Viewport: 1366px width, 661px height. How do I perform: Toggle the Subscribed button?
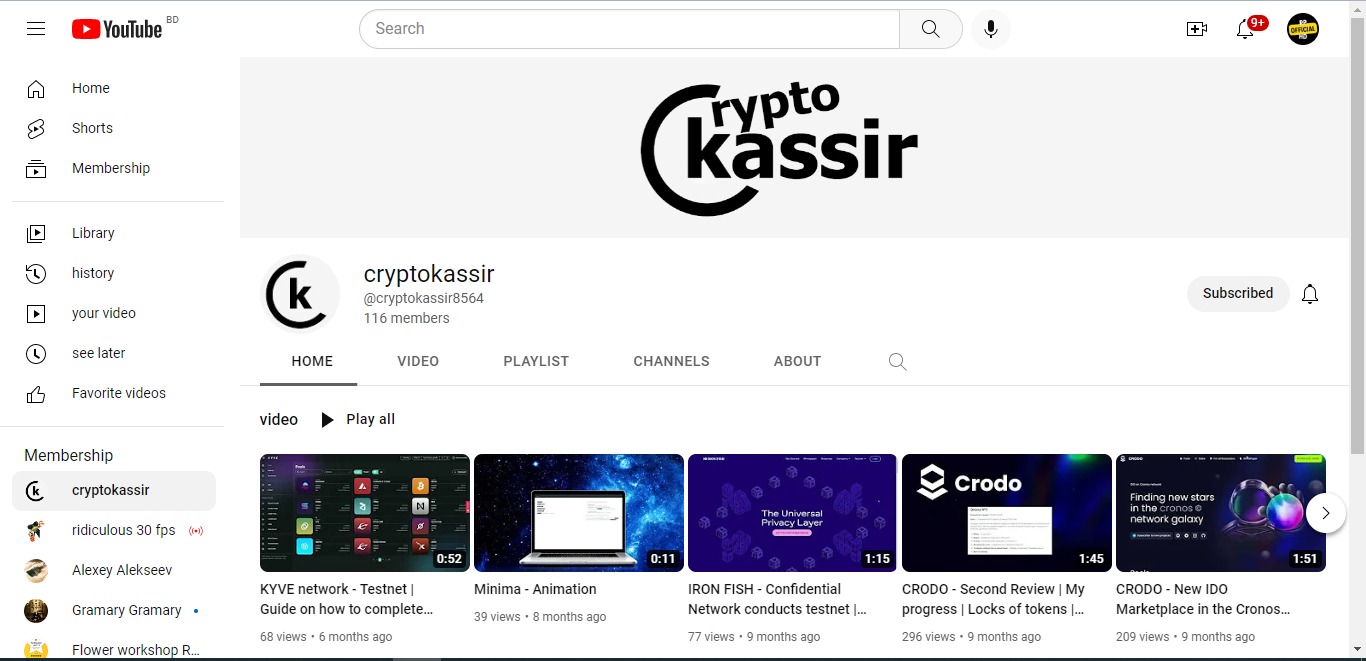1238,294
